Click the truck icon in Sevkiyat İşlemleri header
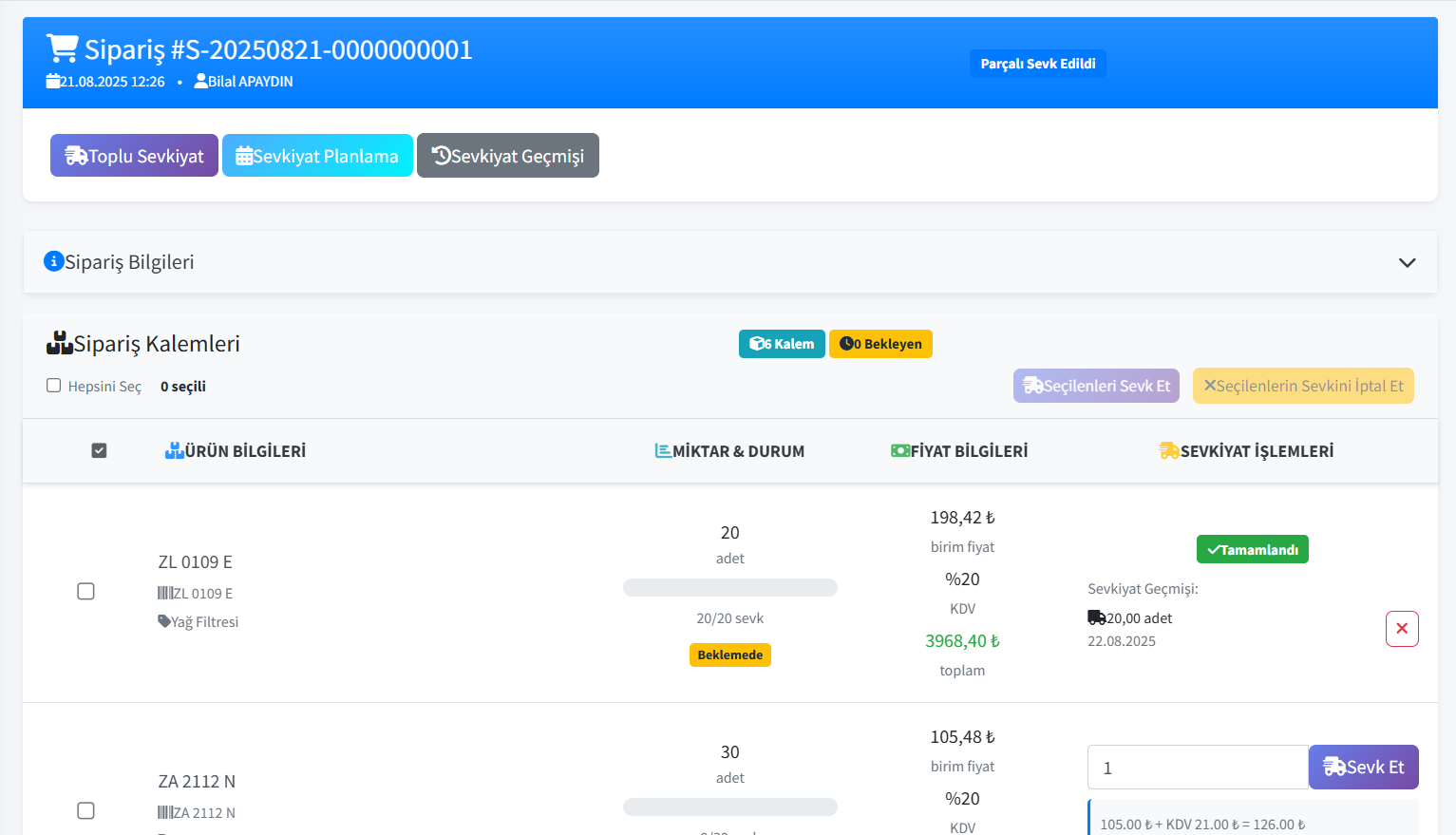The height and width of the screenshot is (835, 1456). (1168, 450)
